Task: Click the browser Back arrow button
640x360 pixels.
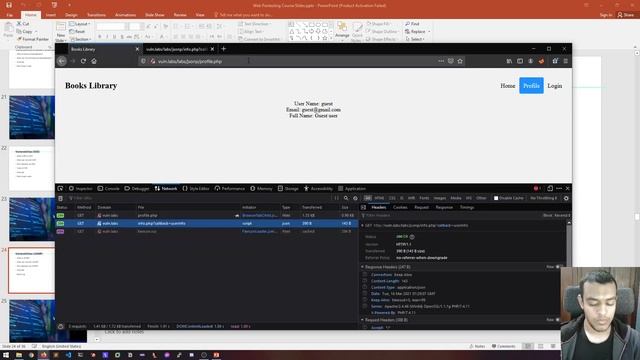Action: tap(62, 61)
